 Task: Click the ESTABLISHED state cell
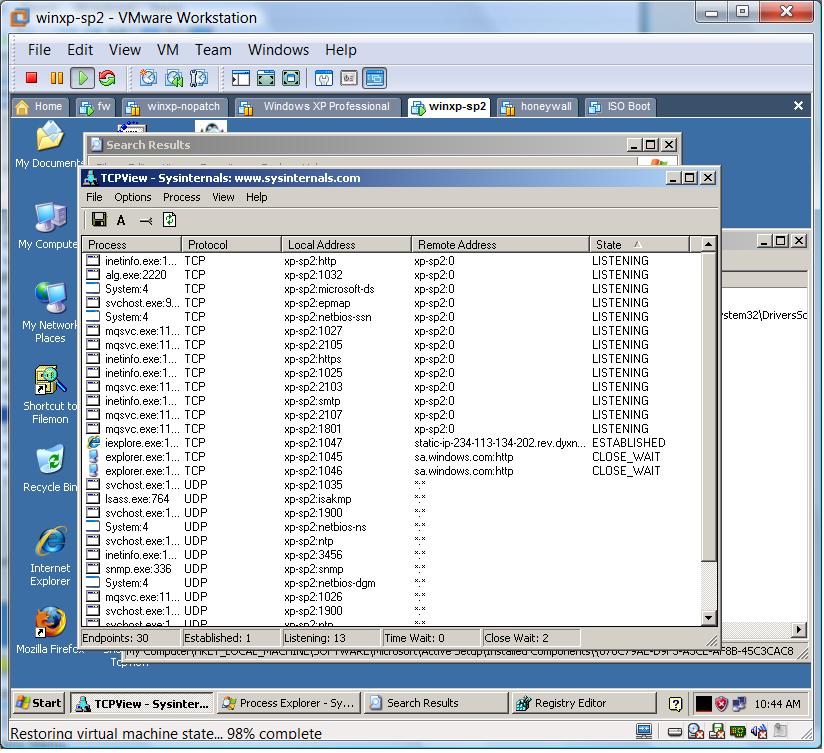click(629, 443)
